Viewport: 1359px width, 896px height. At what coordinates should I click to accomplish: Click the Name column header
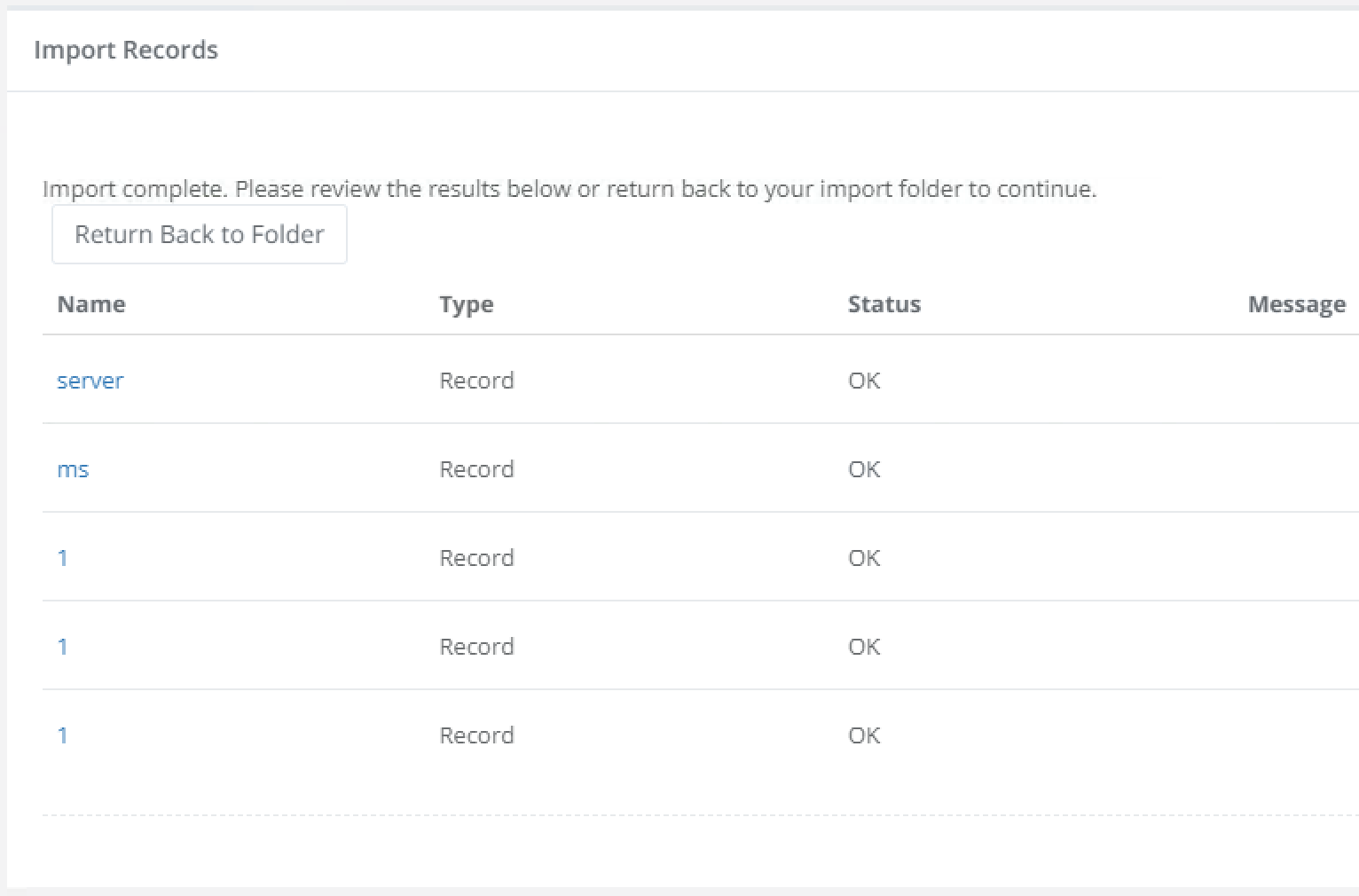click(91, 304)
